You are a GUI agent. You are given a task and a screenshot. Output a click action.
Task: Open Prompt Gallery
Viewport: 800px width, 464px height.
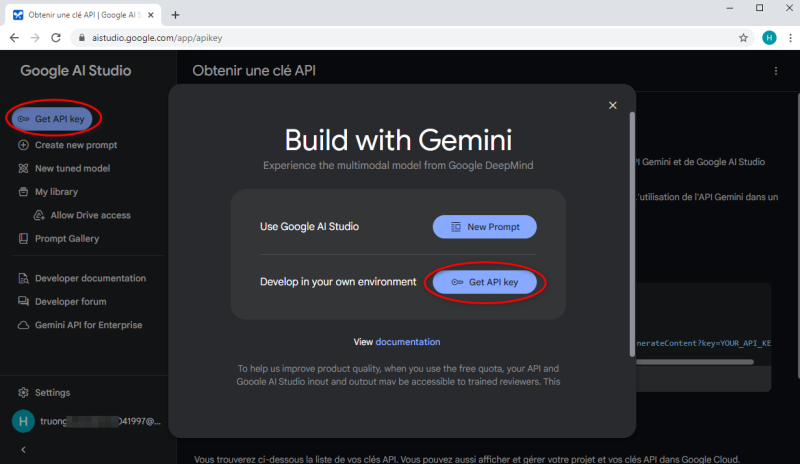pos(67,238)
